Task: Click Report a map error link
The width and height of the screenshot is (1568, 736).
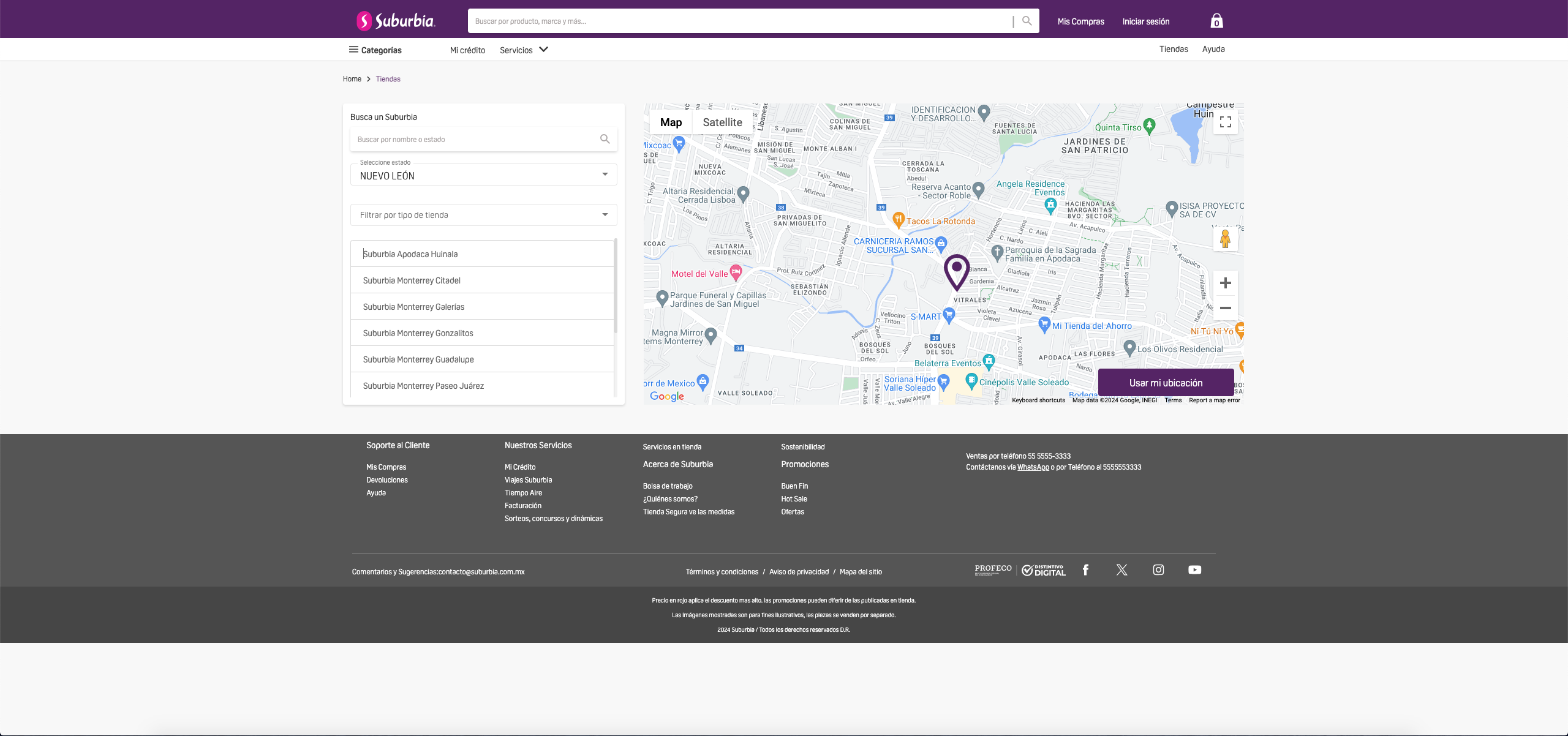Action: 1214,400
